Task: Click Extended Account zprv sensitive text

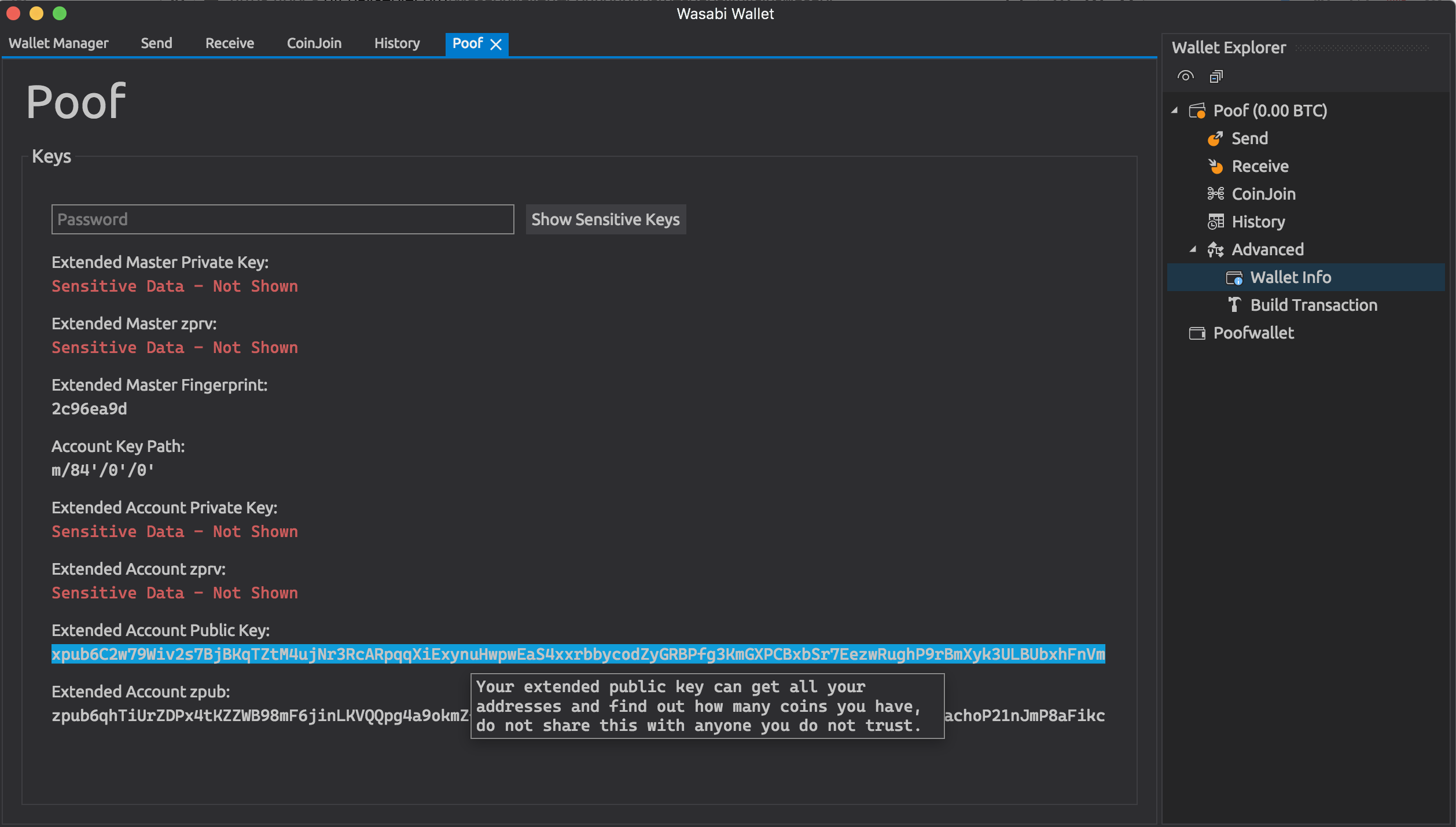Action: pyautogui.click(x=175, y=593)
